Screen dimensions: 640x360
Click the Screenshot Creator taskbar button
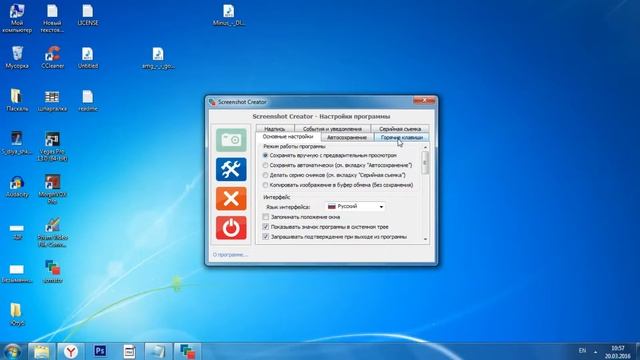point(188,351)
